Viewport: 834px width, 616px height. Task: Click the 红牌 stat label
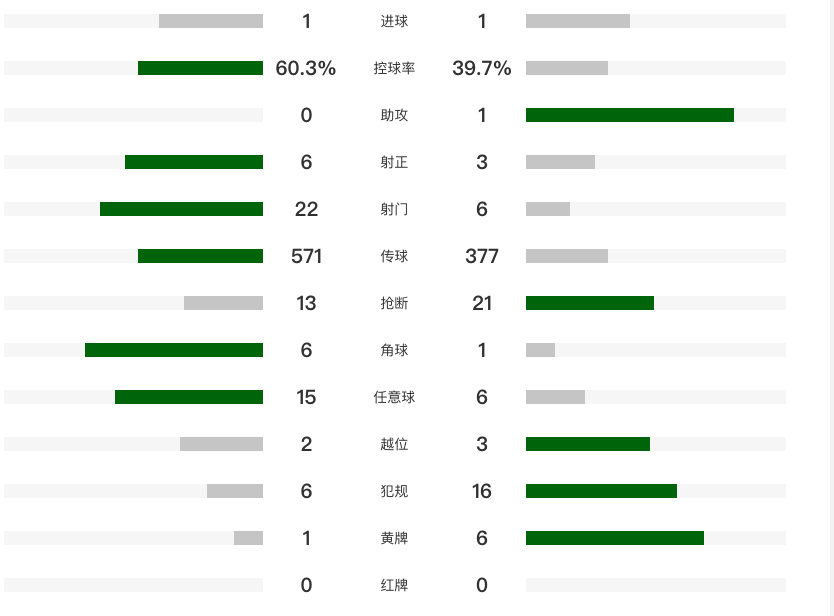(x=394, y=585)
